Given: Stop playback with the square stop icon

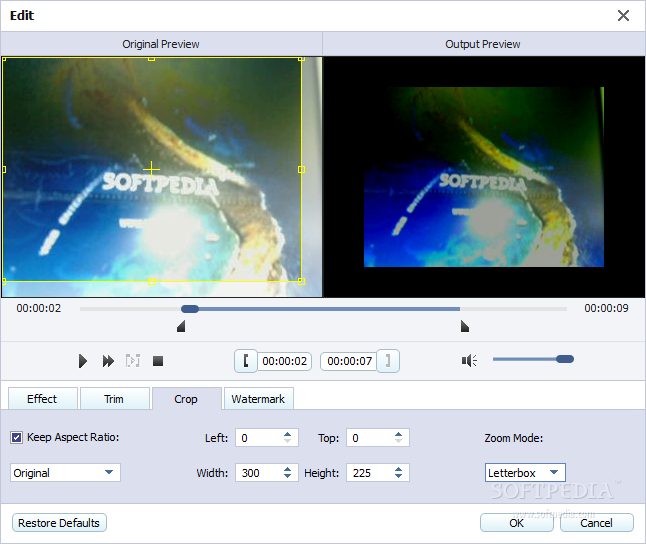Looking at the screenshot, I should (158, 361).
